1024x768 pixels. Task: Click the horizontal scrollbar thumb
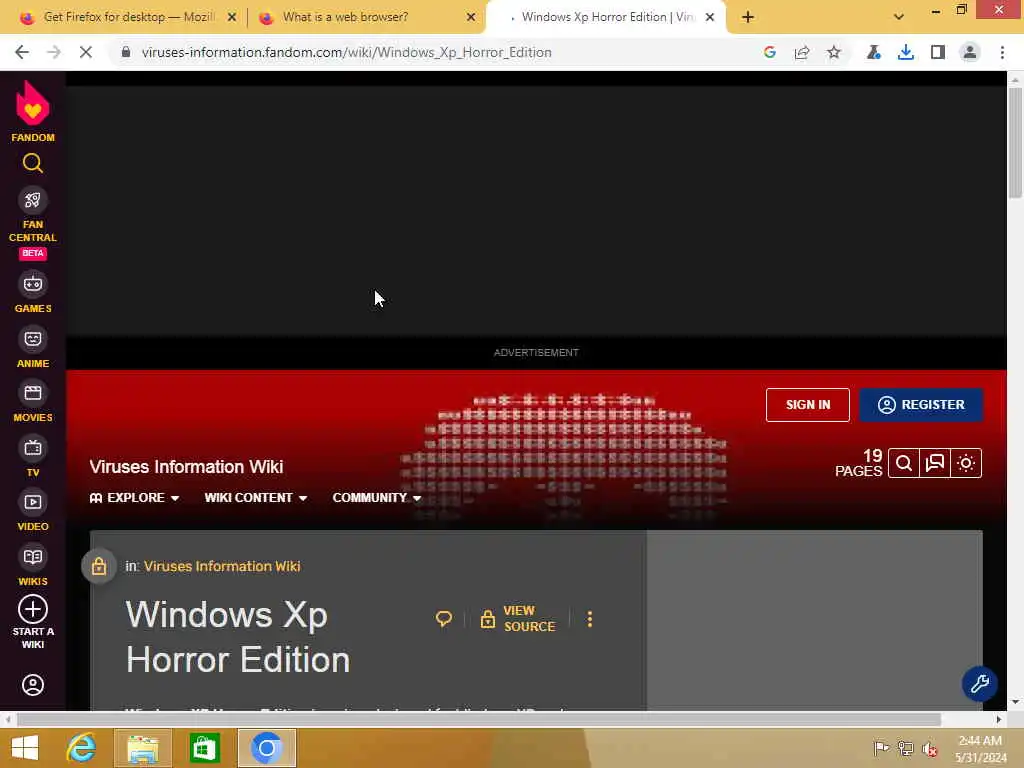[x=479, y=719]
